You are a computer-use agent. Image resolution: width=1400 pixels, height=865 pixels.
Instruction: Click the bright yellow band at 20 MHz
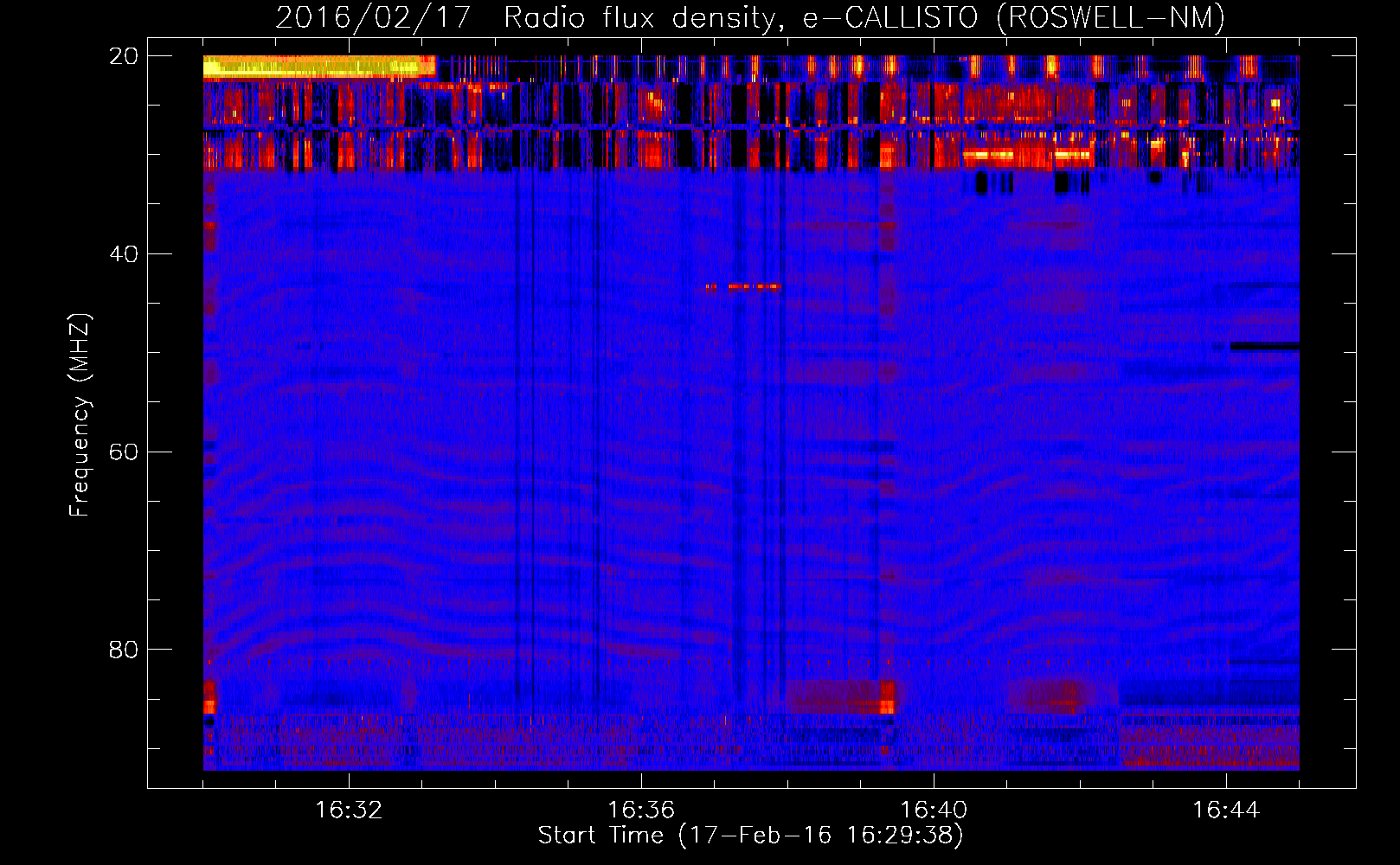tap(318, 67)
